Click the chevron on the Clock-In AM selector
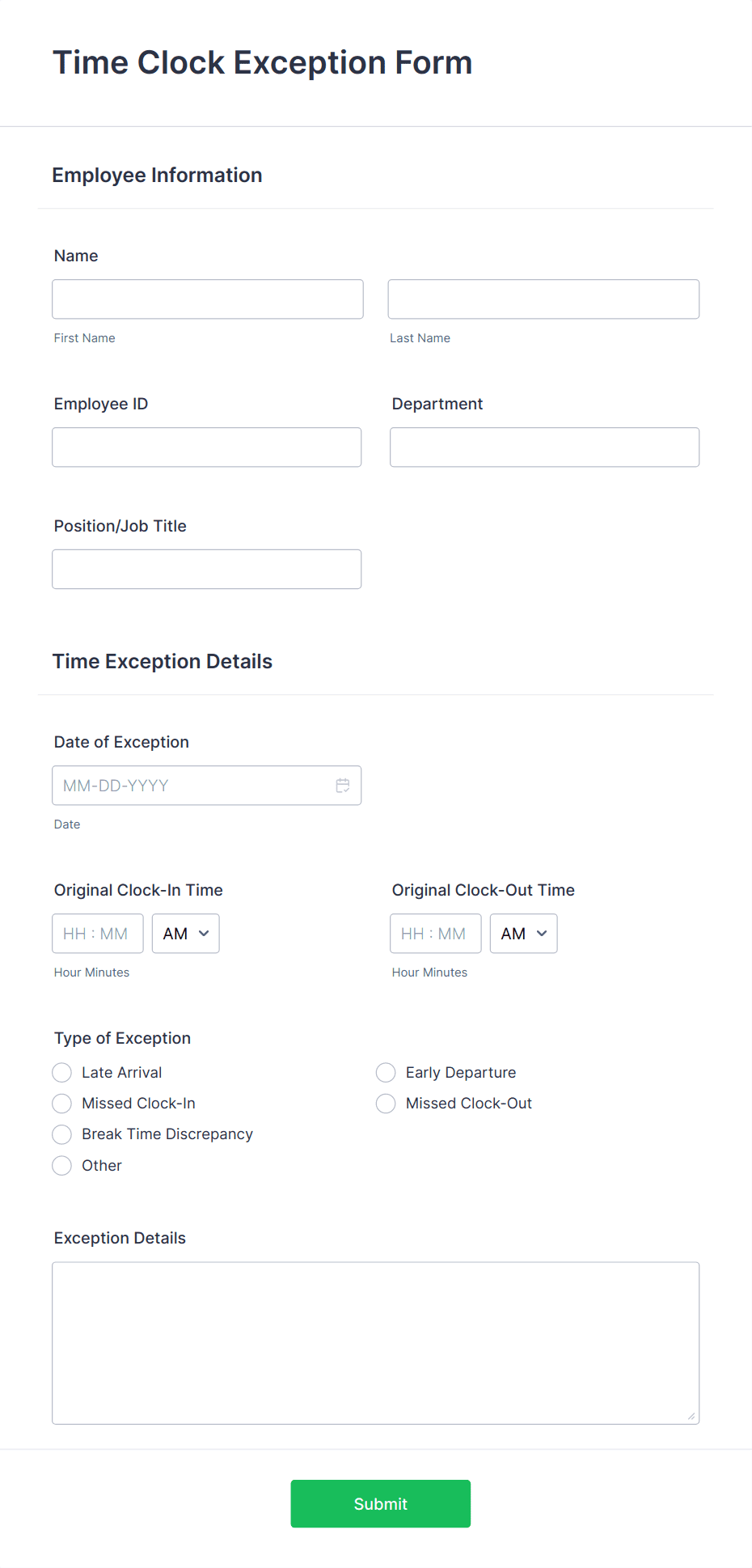The width and height of the screenshot is (752, 1568). coord(205,933)
